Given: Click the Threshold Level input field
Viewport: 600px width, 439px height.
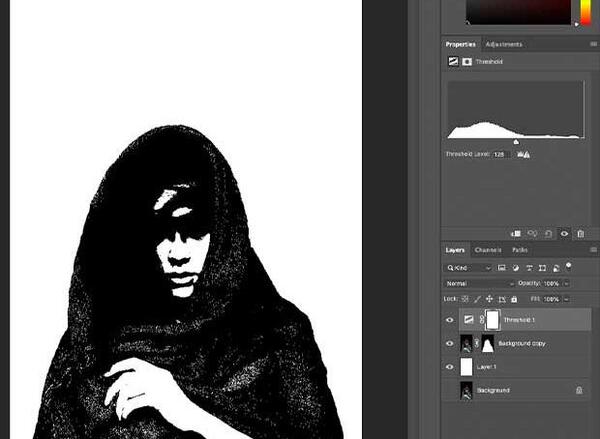Looking at the screenshot, I should coord(501,154).
